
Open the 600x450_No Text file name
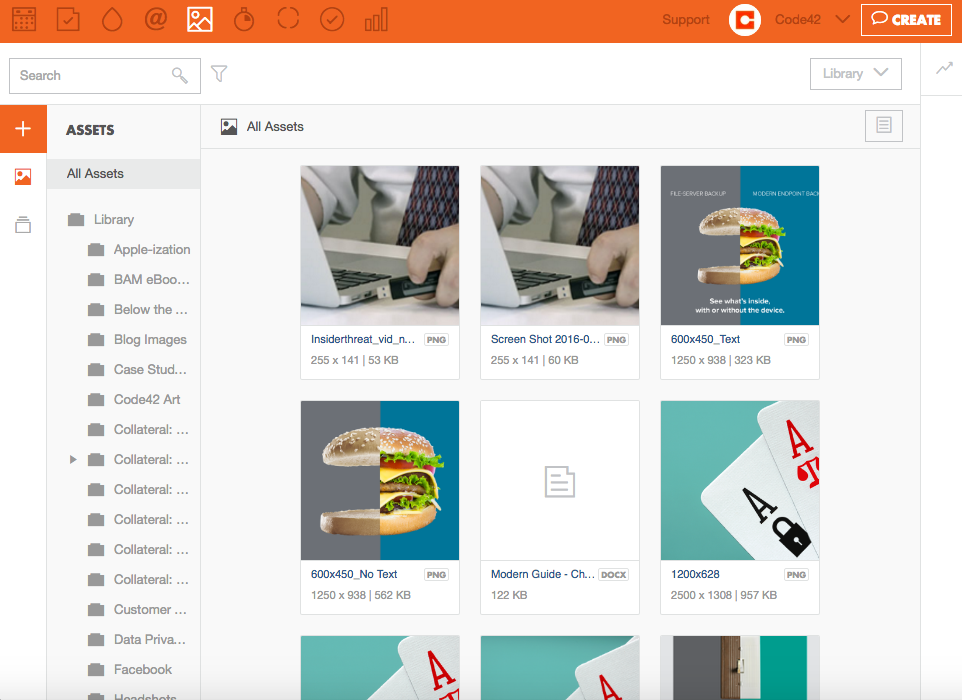tap(353, 574)
